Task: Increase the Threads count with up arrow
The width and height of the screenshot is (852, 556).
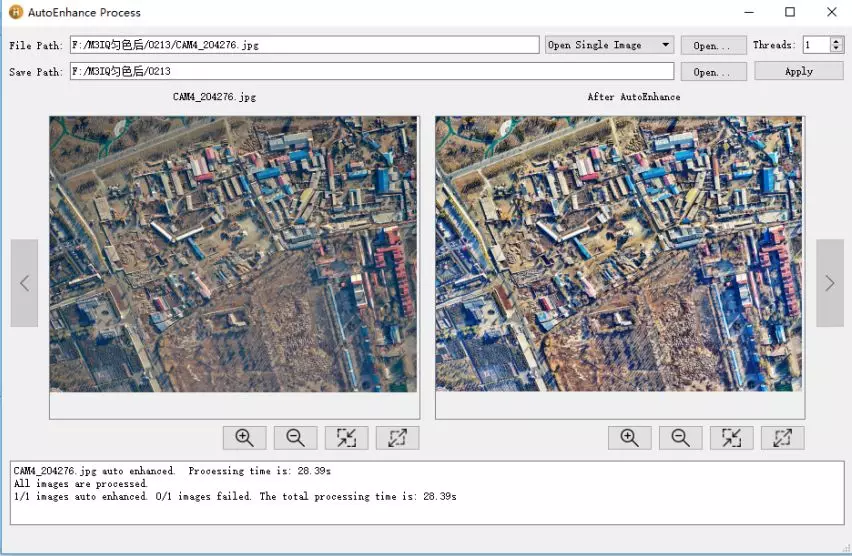Action: (837, 41)
